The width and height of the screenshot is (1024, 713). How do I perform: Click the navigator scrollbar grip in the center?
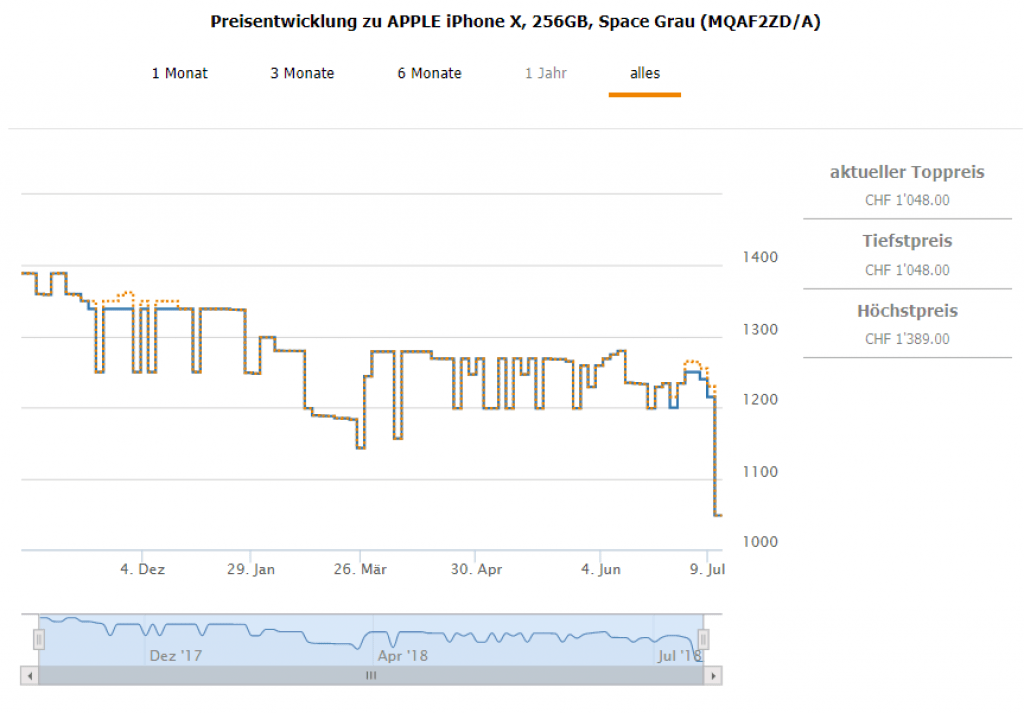point(370,676)
